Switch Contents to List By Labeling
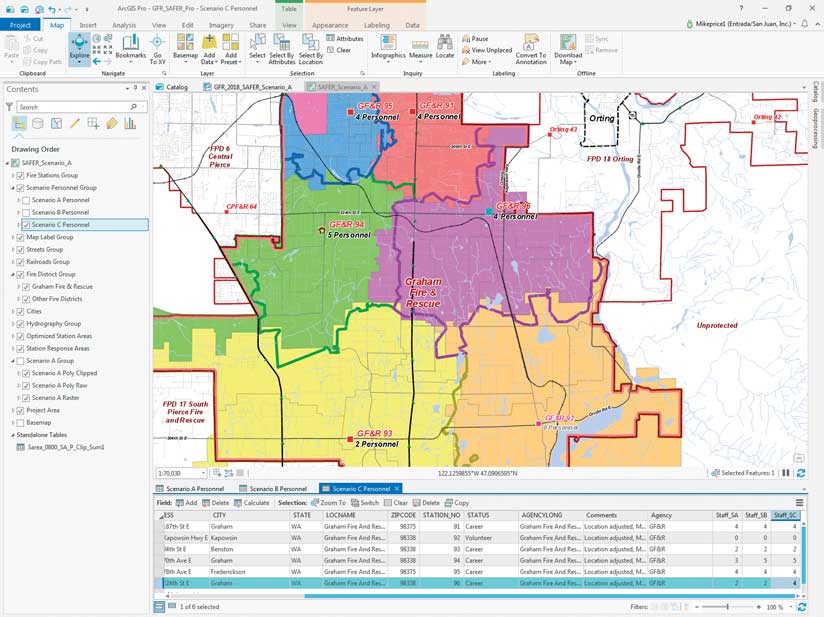Viewport: 824px width, 617px height. click(111, 124)
